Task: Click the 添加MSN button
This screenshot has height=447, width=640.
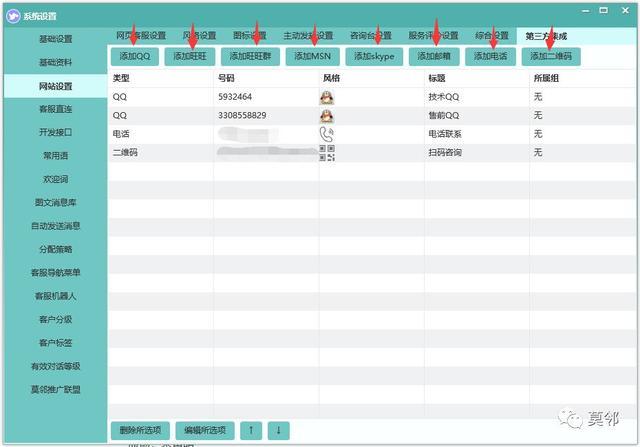Action: pyautogui.click(x=313, y=56)
